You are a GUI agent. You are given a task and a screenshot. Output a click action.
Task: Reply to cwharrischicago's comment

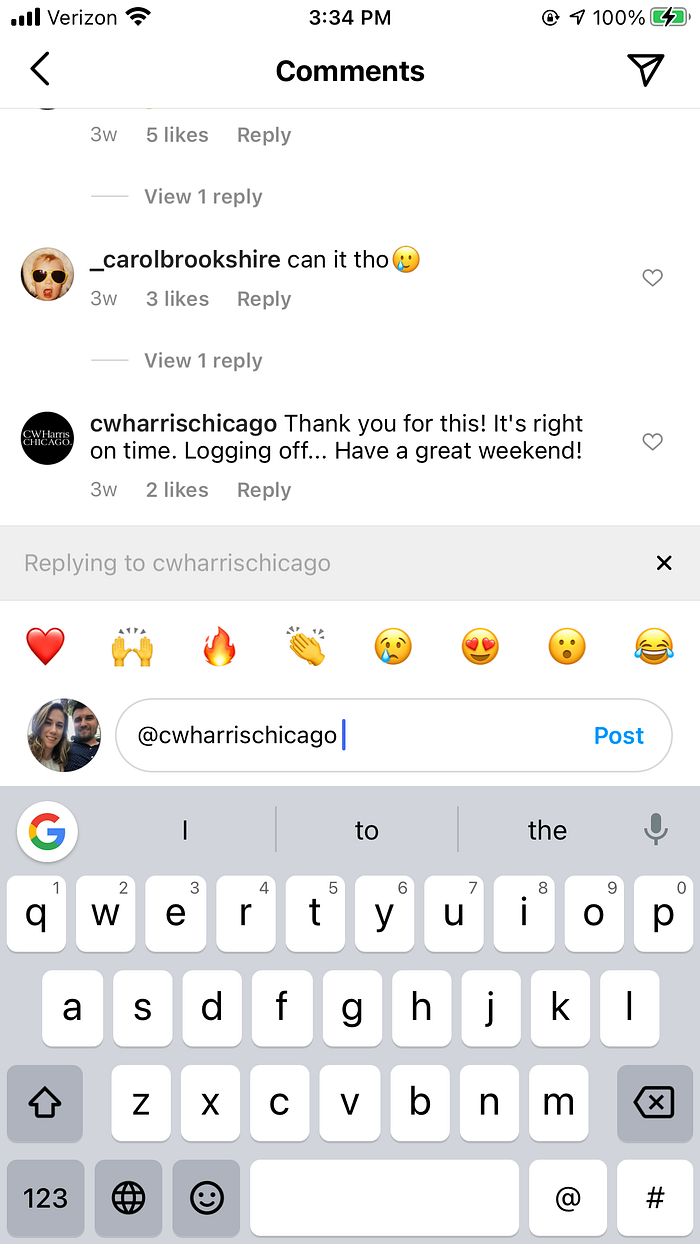coord(264,490)
